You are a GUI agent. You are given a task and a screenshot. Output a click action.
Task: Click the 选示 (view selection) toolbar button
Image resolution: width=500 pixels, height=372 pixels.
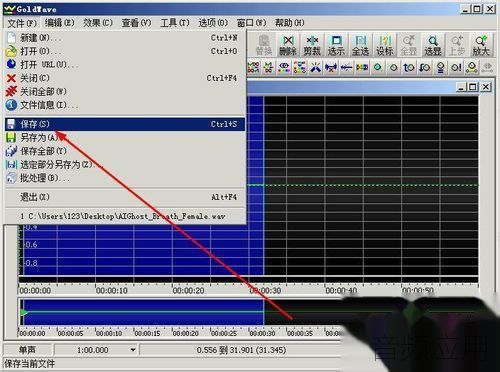coord(336,45)
